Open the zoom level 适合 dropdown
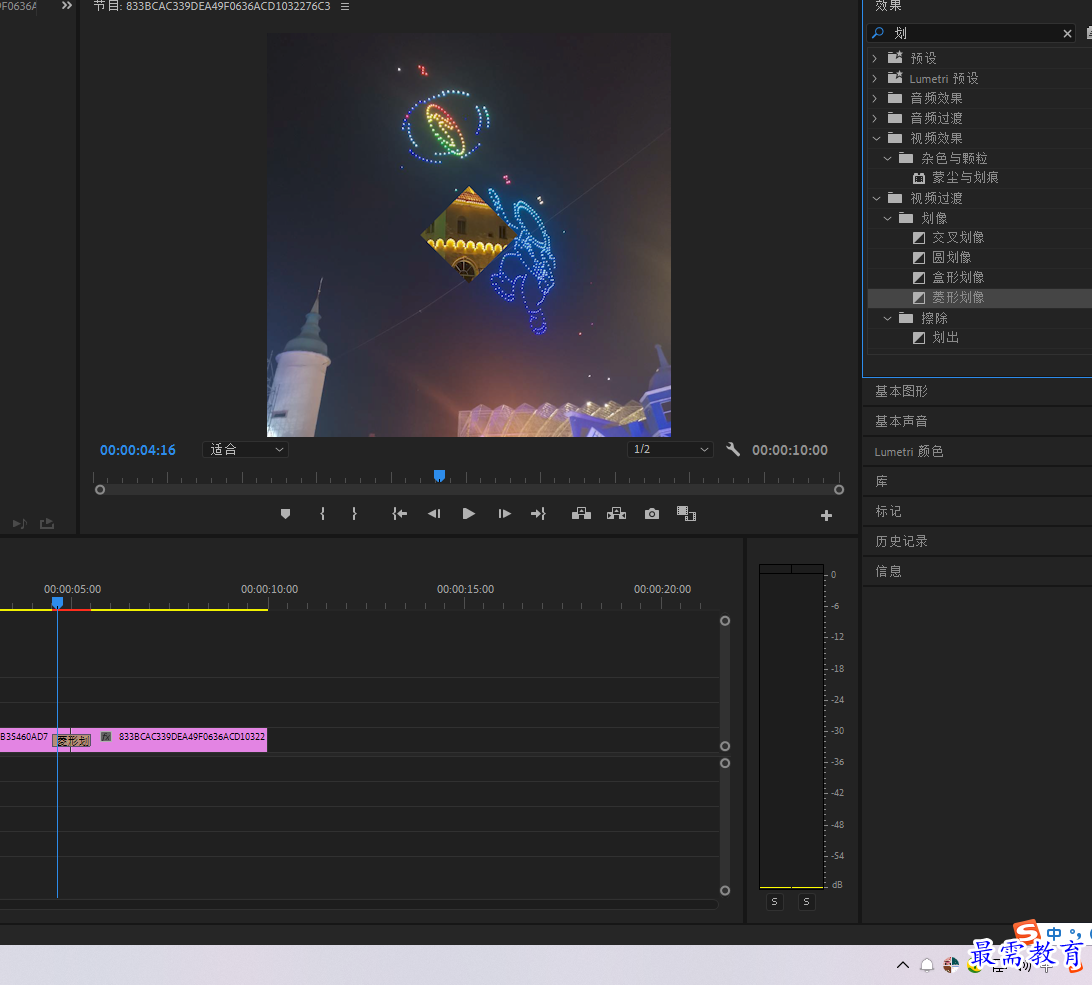This screenshot has height=985, width=1092. pyautogui.click(x=246, y=449)
